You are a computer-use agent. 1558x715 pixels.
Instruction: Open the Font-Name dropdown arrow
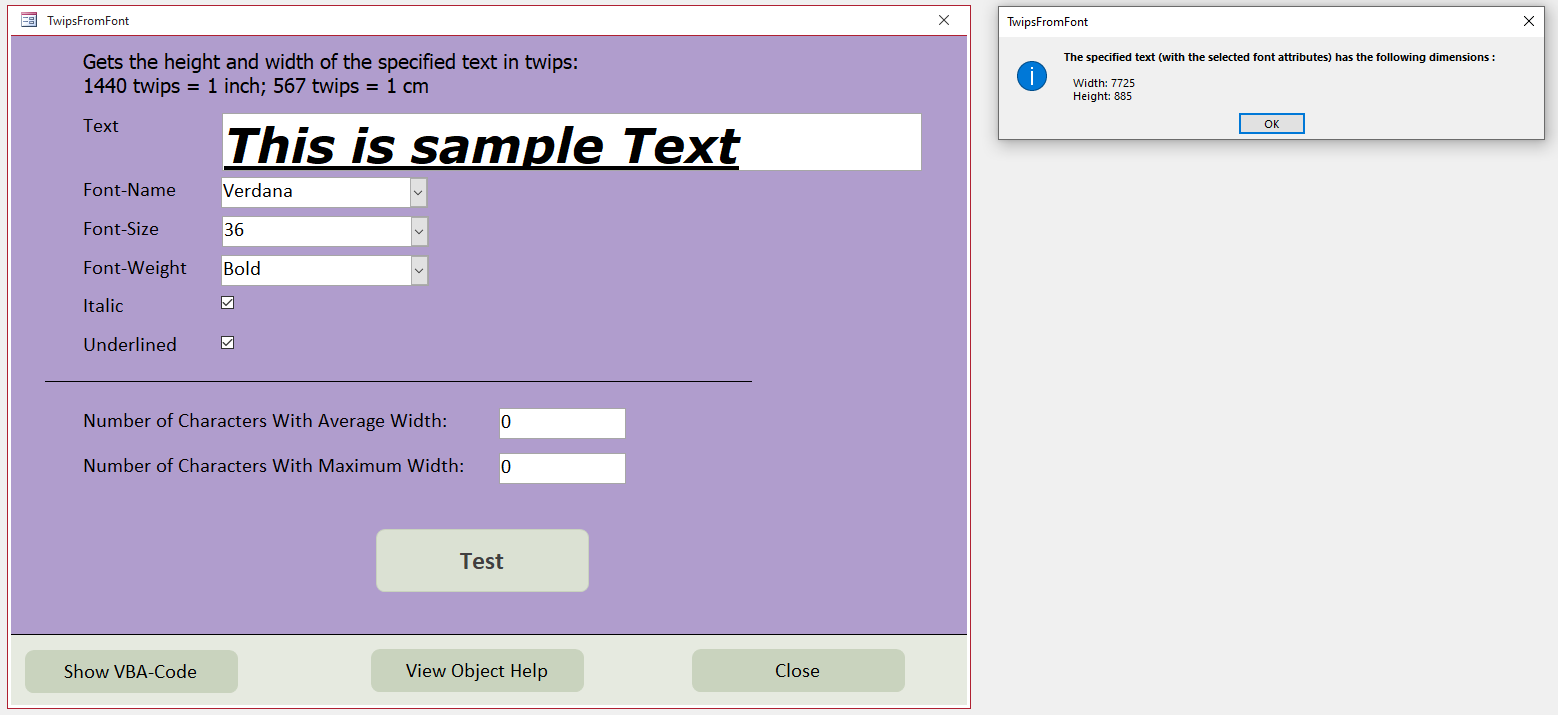point(419,192)
